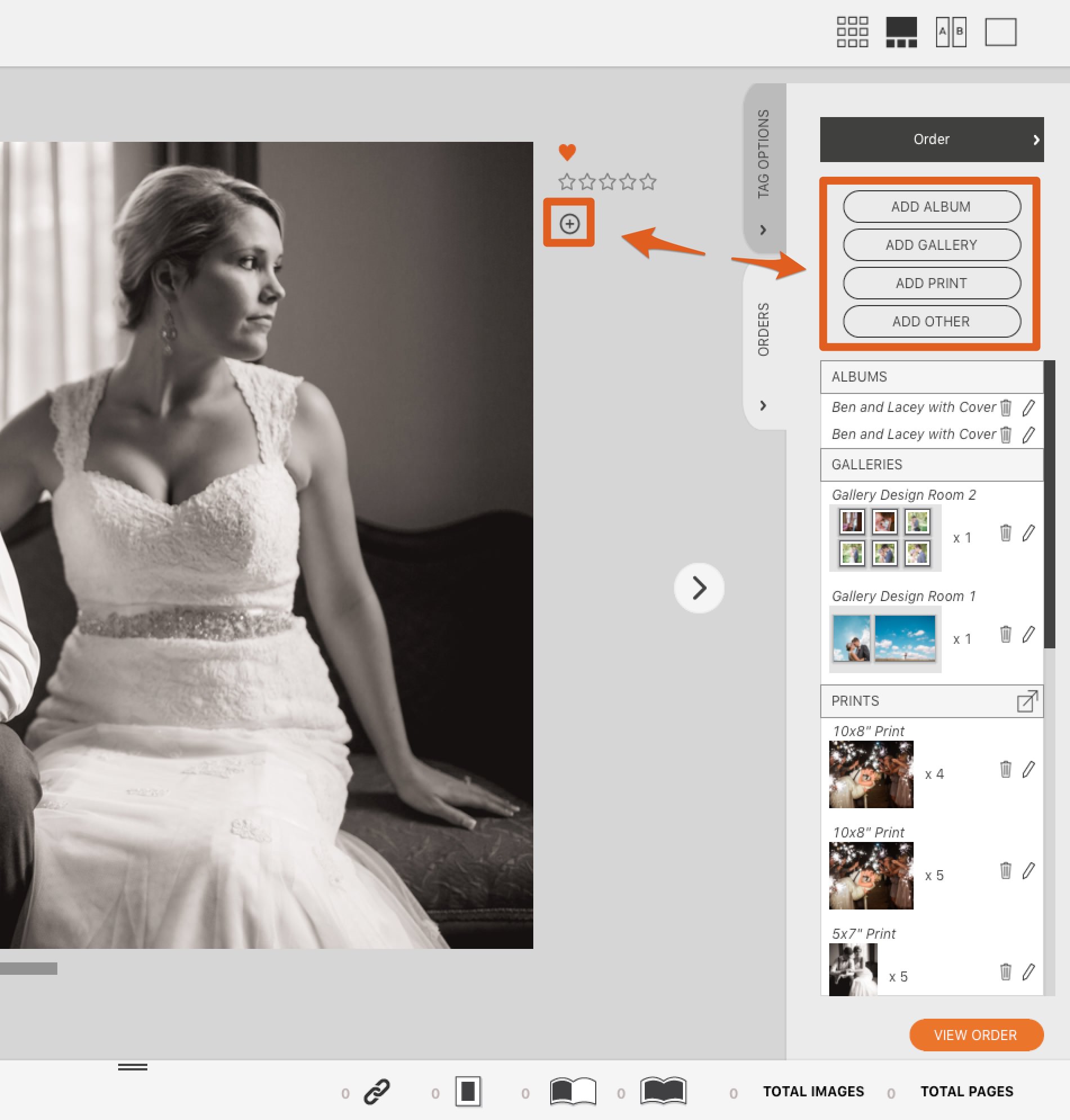Screen dimensions: 1070x1120
Task: Click the ADD ALBUM button
Action: 932,207
